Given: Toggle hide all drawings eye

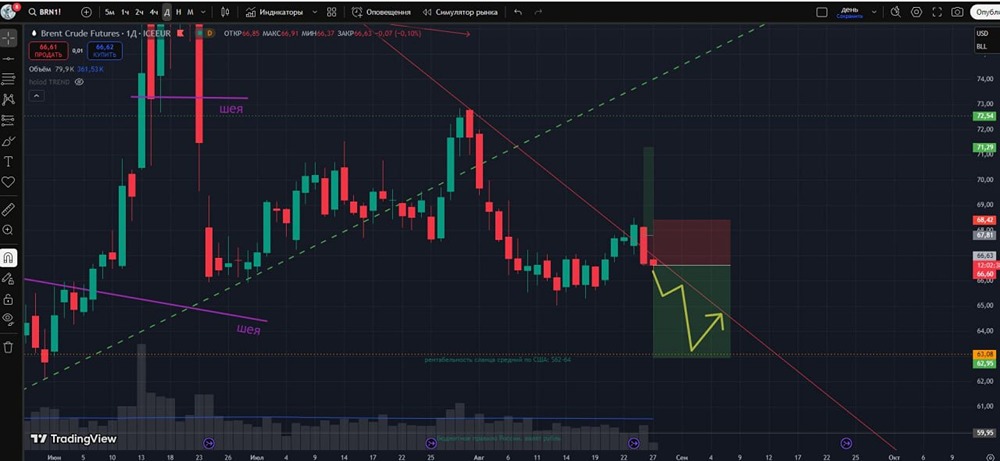Looking at the screenshot, I should pyautogui.click(x=8, y=319).
